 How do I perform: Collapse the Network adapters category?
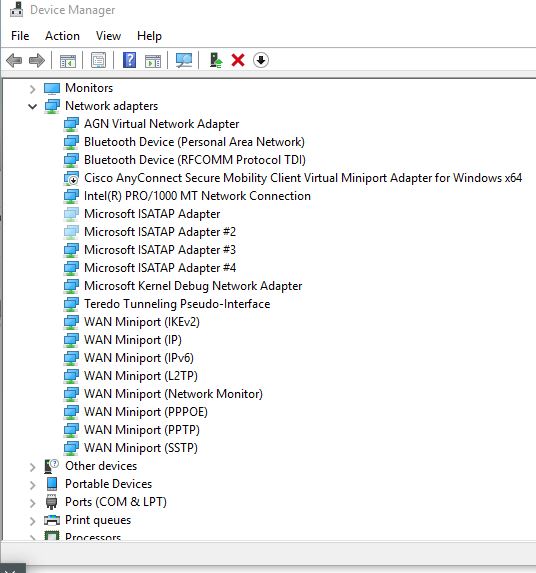pyautogui.click(x=33, y=106)
